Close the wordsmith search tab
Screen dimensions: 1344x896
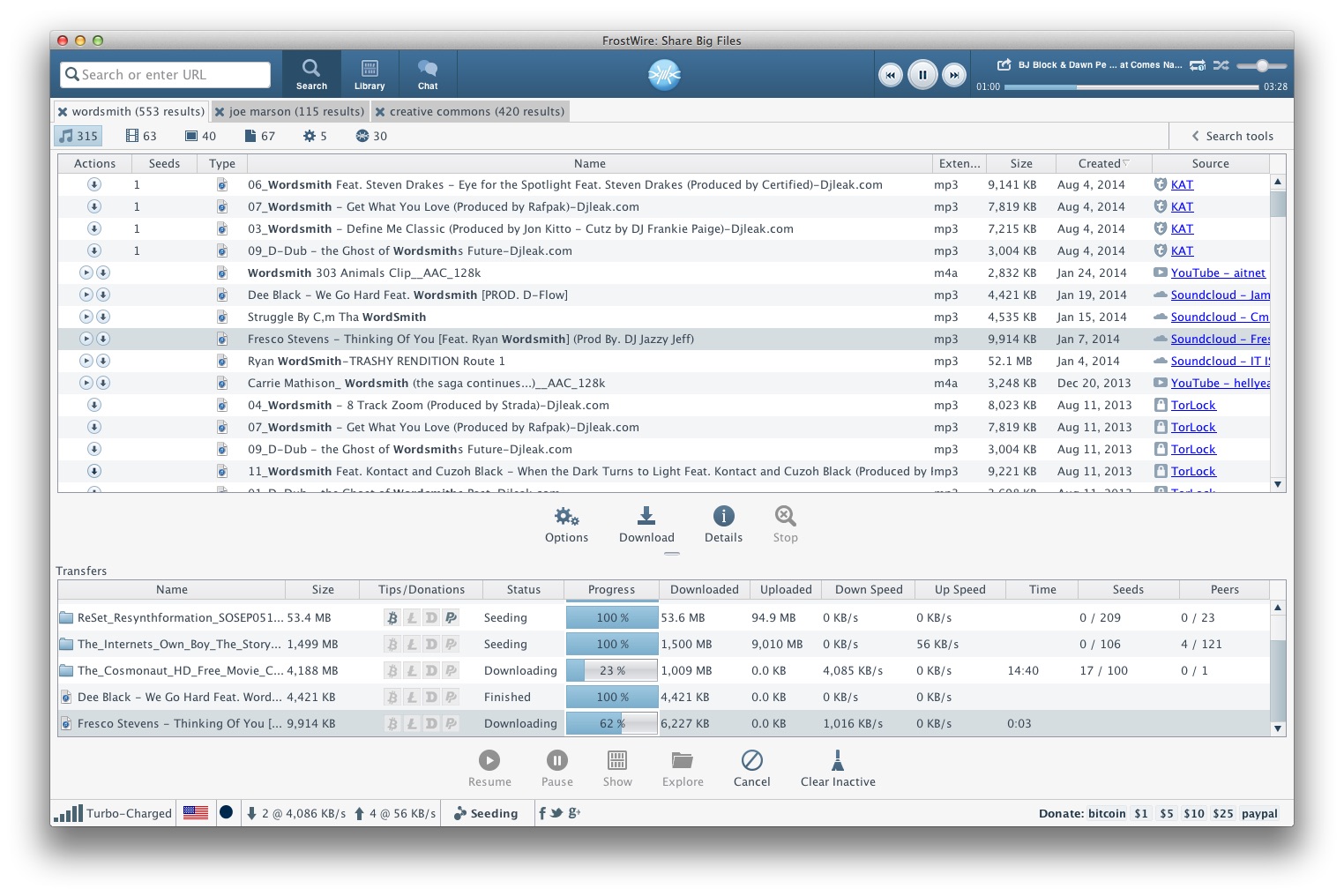63,112
